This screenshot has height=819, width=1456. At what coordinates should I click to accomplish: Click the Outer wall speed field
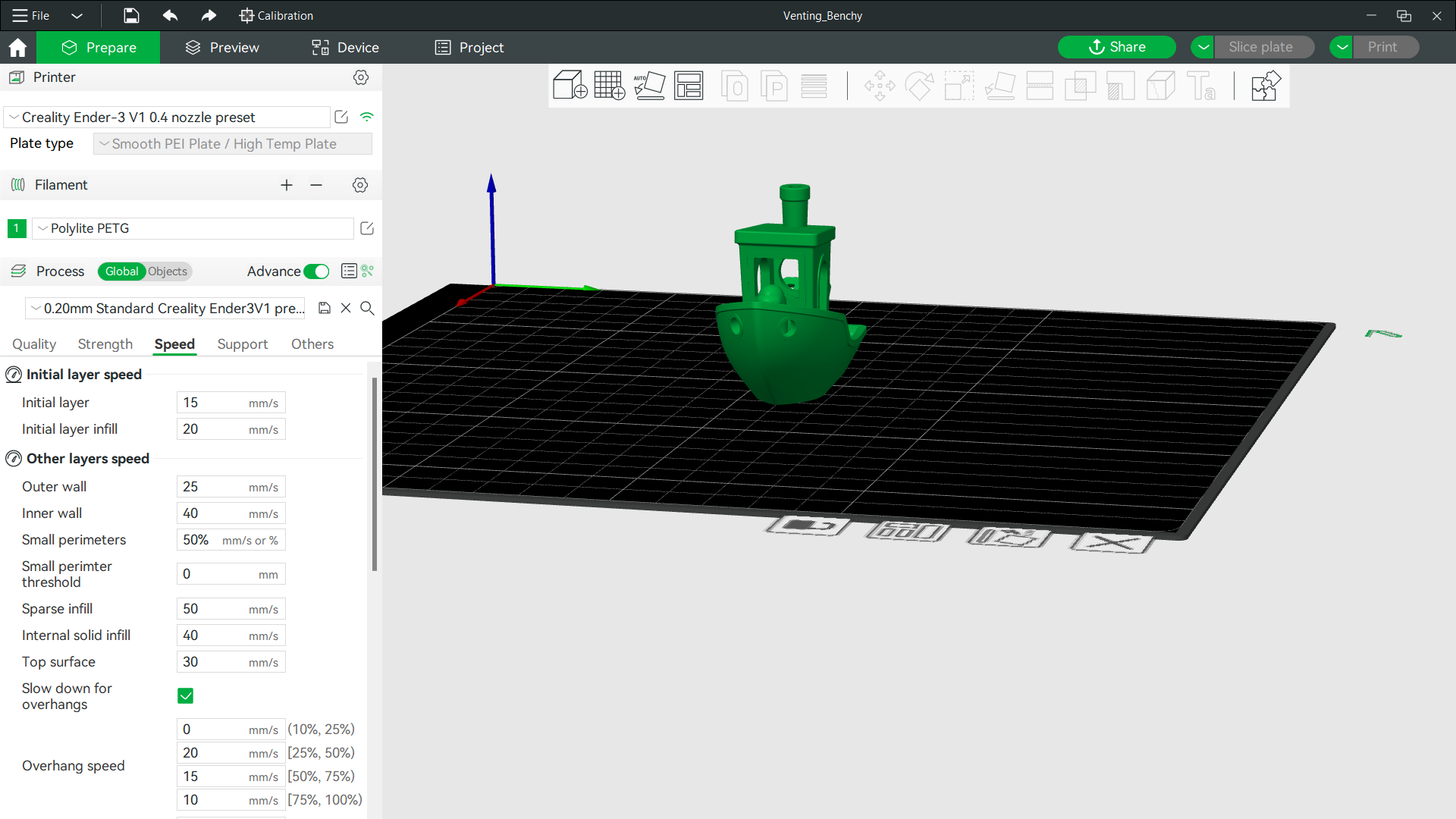tap(231, 487)
